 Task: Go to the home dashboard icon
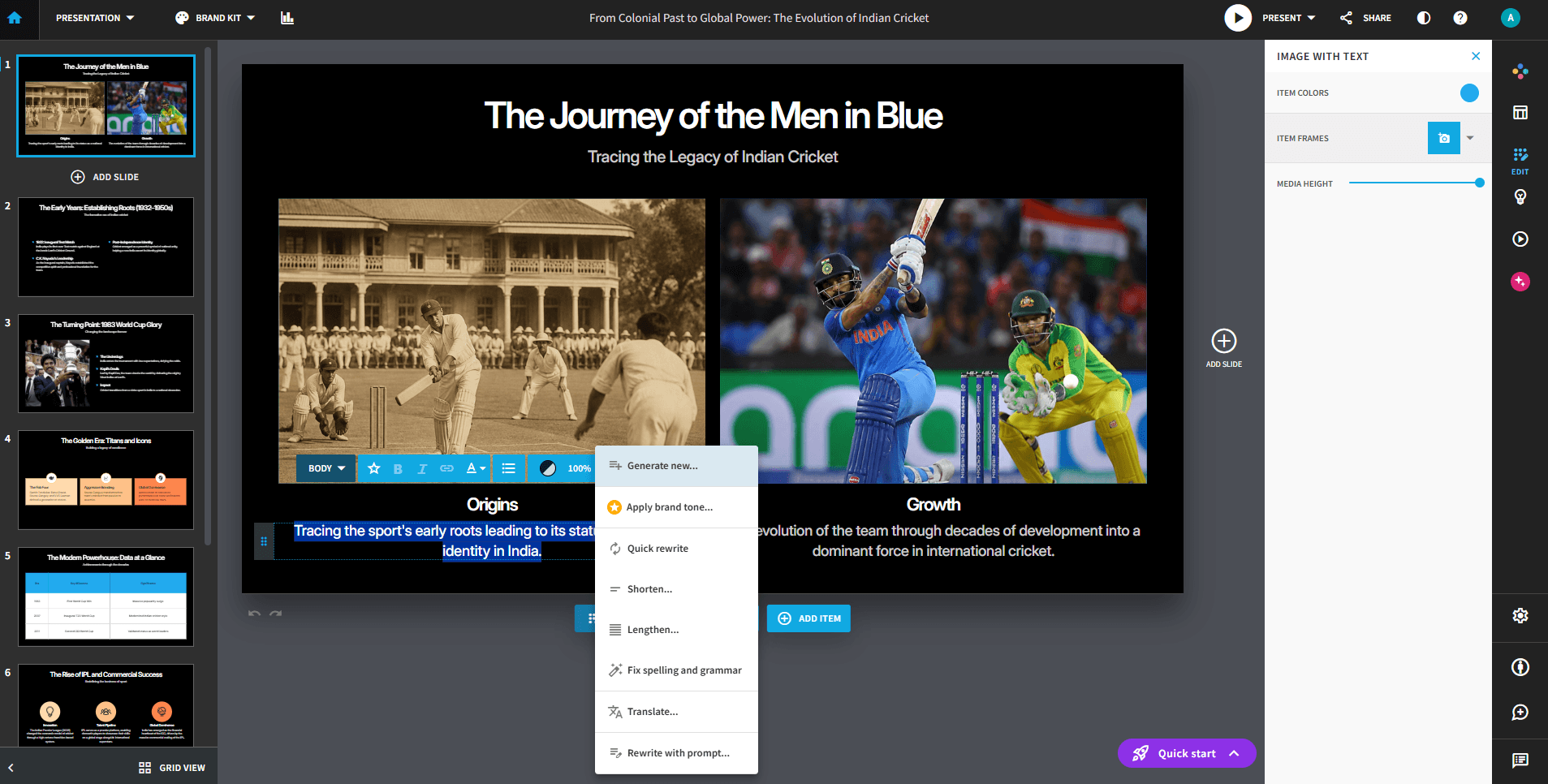click(x=15, y=18)
